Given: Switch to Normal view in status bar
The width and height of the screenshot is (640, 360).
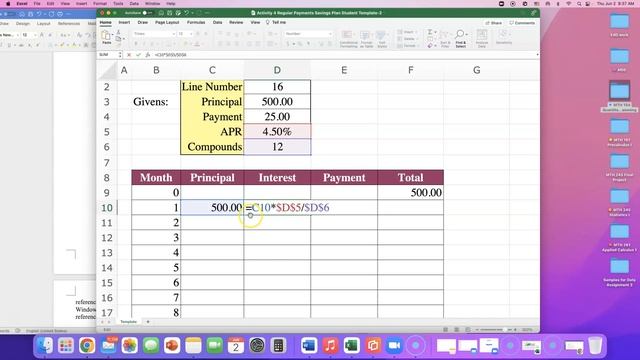Looking at the screenshot, I should (x=446, y=329).
